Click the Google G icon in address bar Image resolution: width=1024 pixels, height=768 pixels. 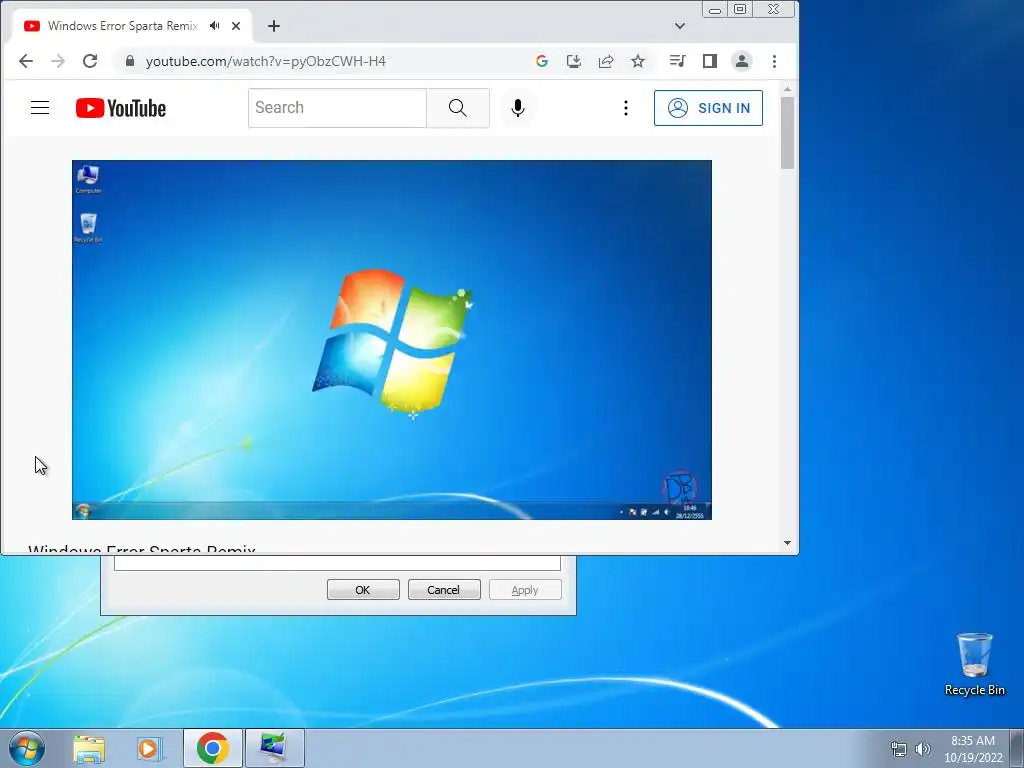541,61
